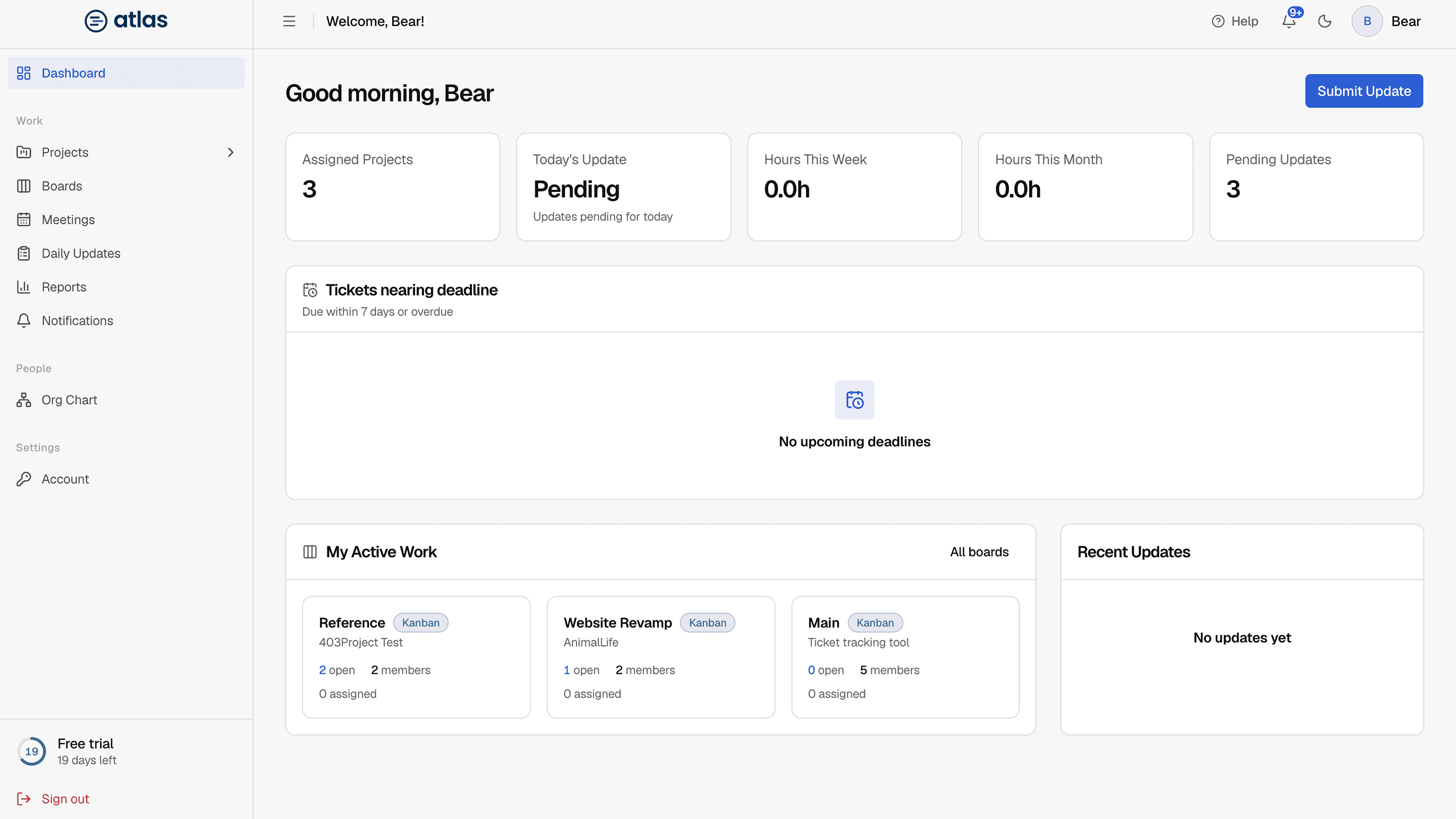Click the Pending Updates stat card

(1316, 187)
